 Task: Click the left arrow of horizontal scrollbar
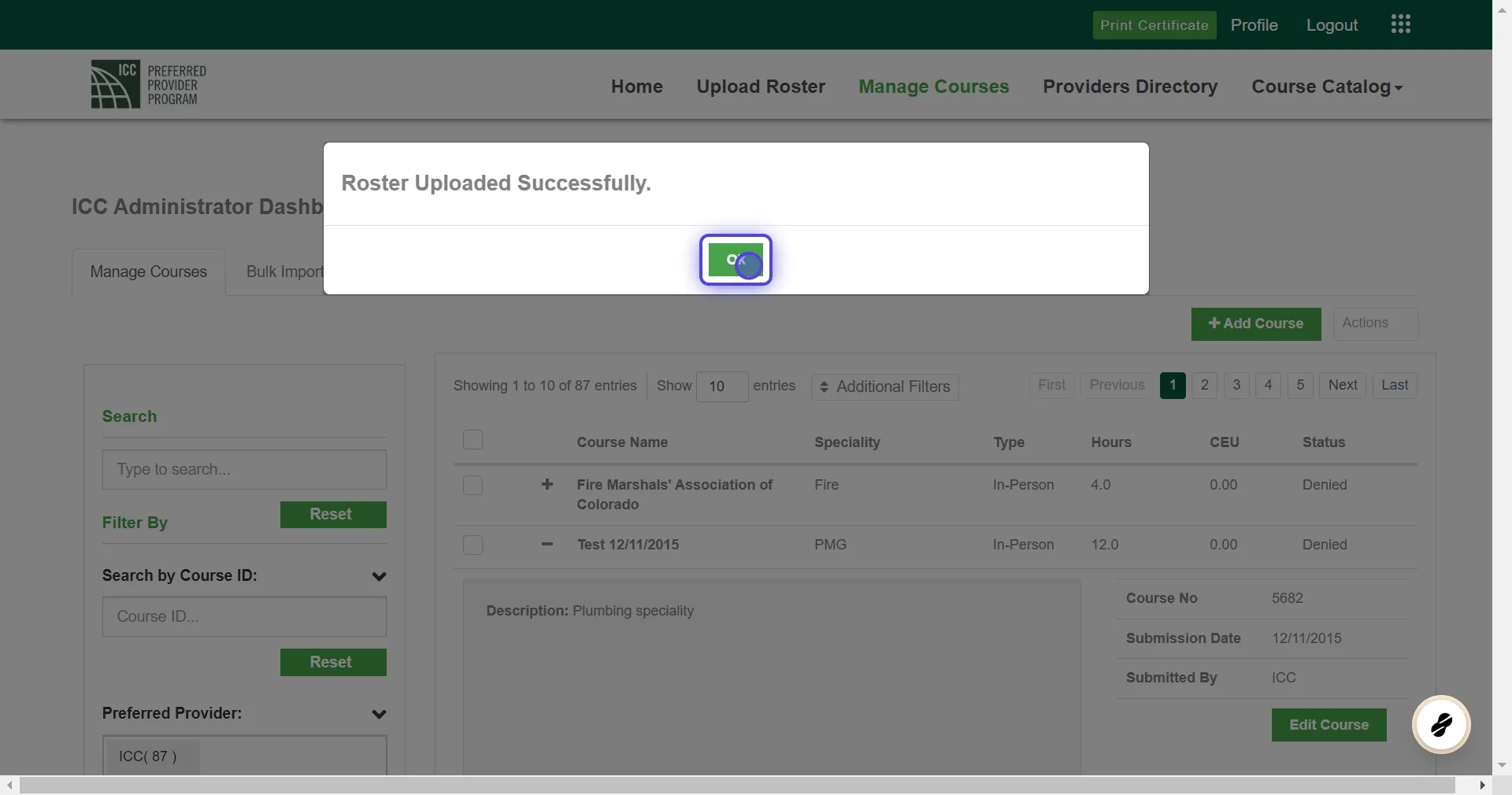pos(9,785)
